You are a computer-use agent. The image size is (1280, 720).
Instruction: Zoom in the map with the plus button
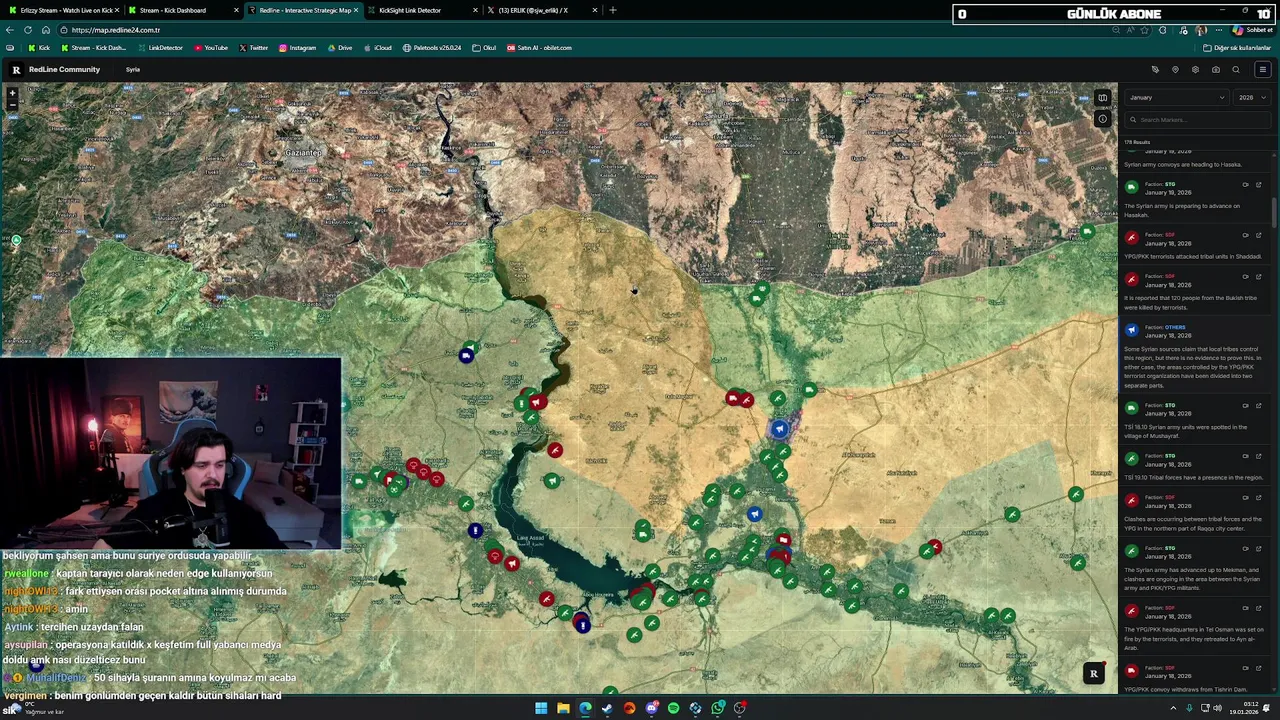click(13, 93)
